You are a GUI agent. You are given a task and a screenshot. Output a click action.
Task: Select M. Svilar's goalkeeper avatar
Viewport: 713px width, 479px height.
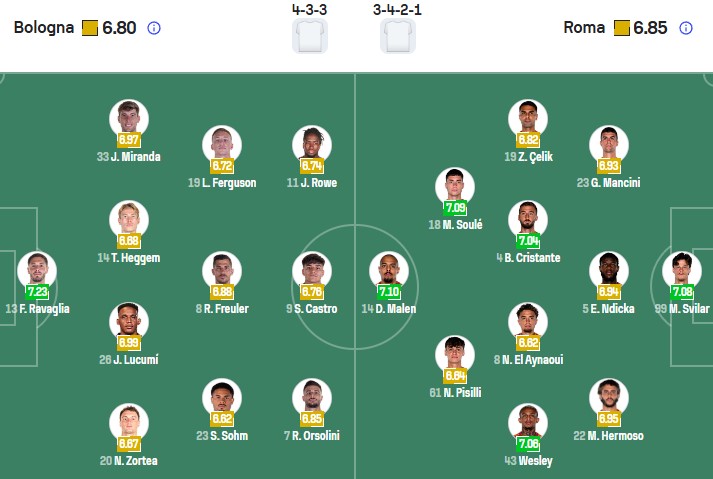[x=682, y=270]
